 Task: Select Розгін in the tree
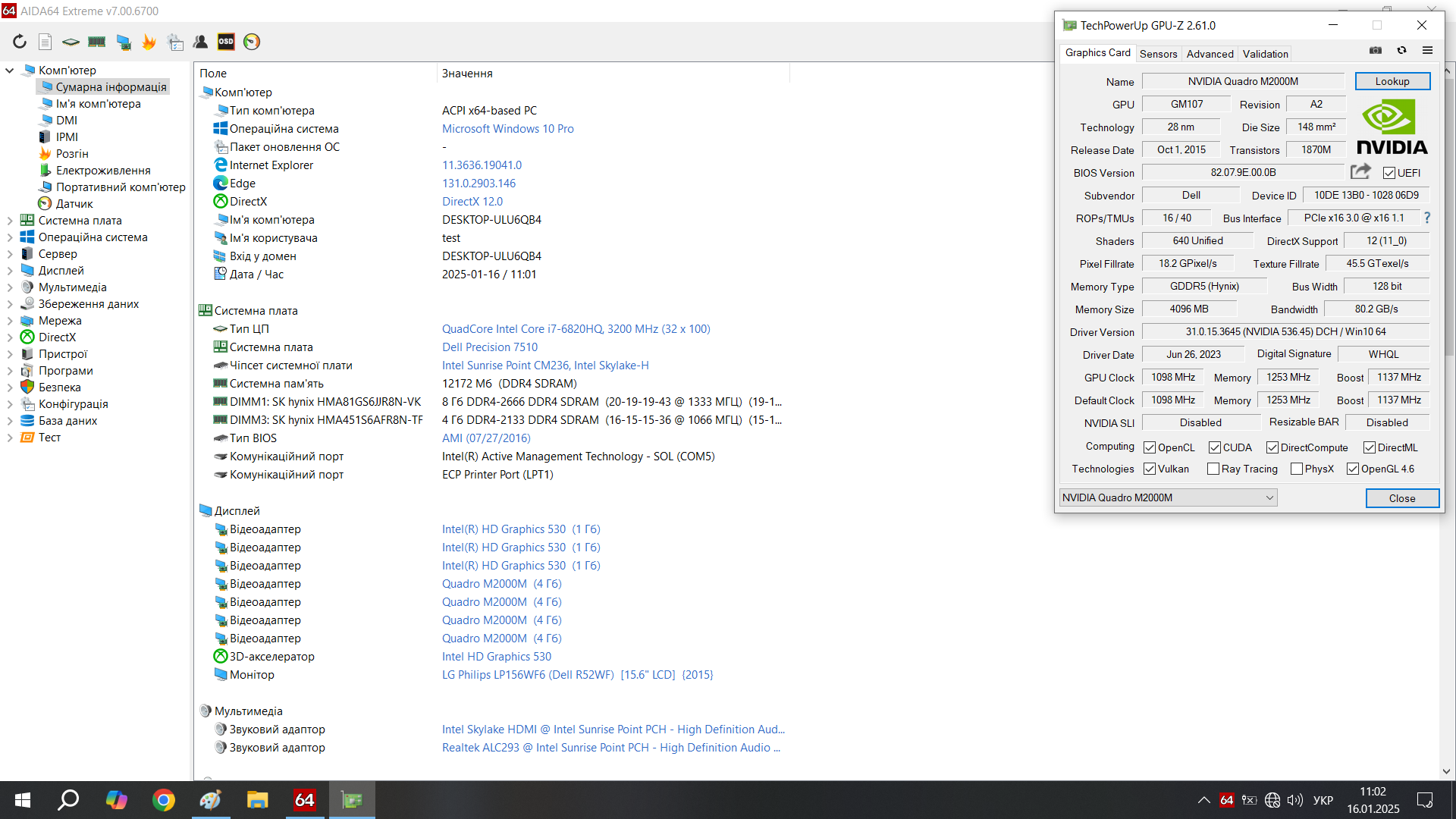pos(72,154)
